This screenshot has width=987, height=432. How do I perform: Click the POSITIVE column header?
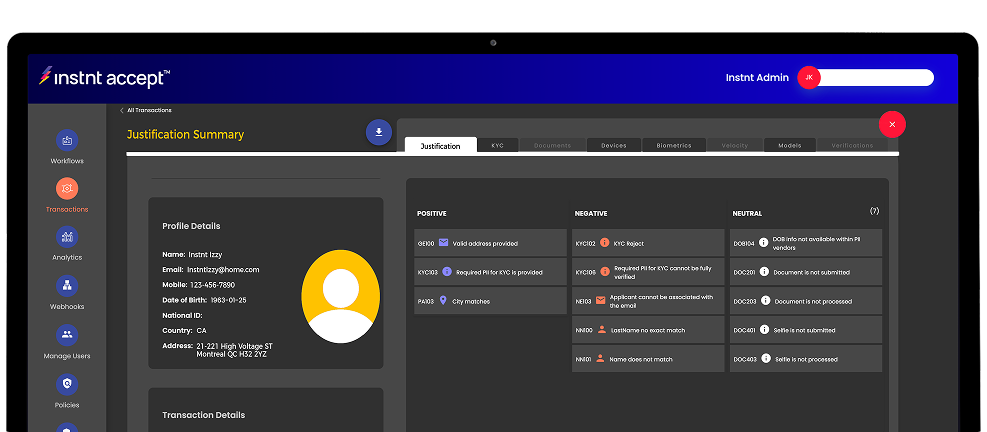(x=431, y=213)
